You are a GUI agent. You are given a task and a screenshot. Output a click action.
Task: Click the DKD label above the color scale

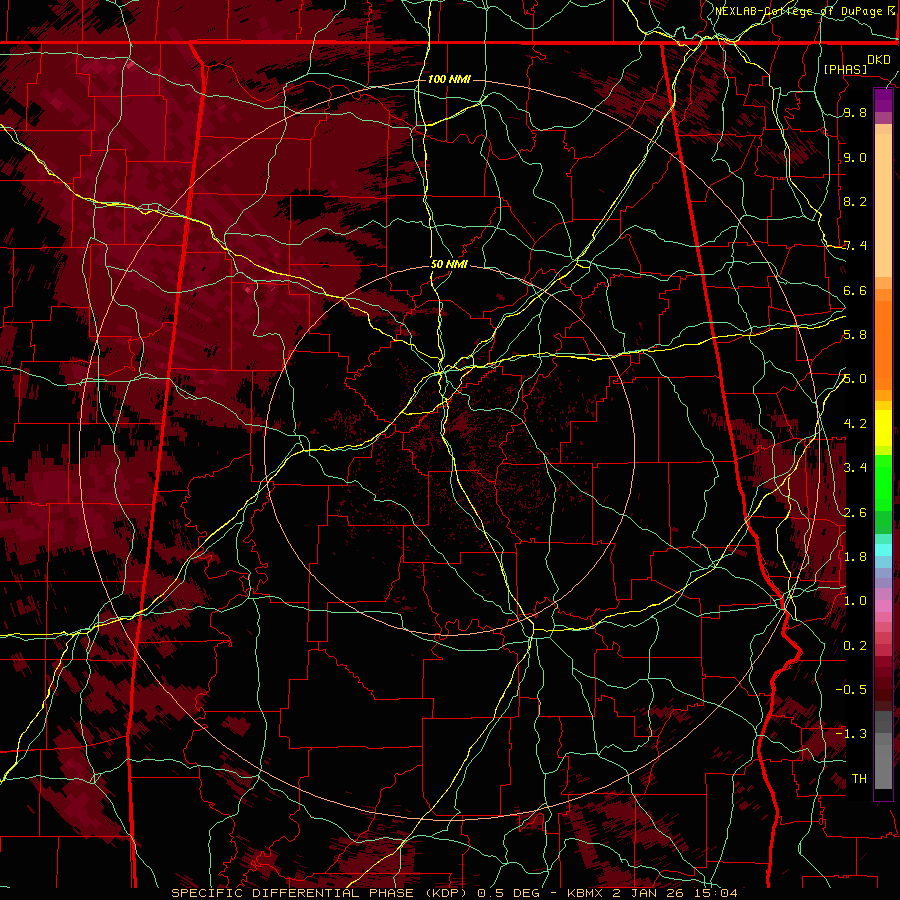878,60
